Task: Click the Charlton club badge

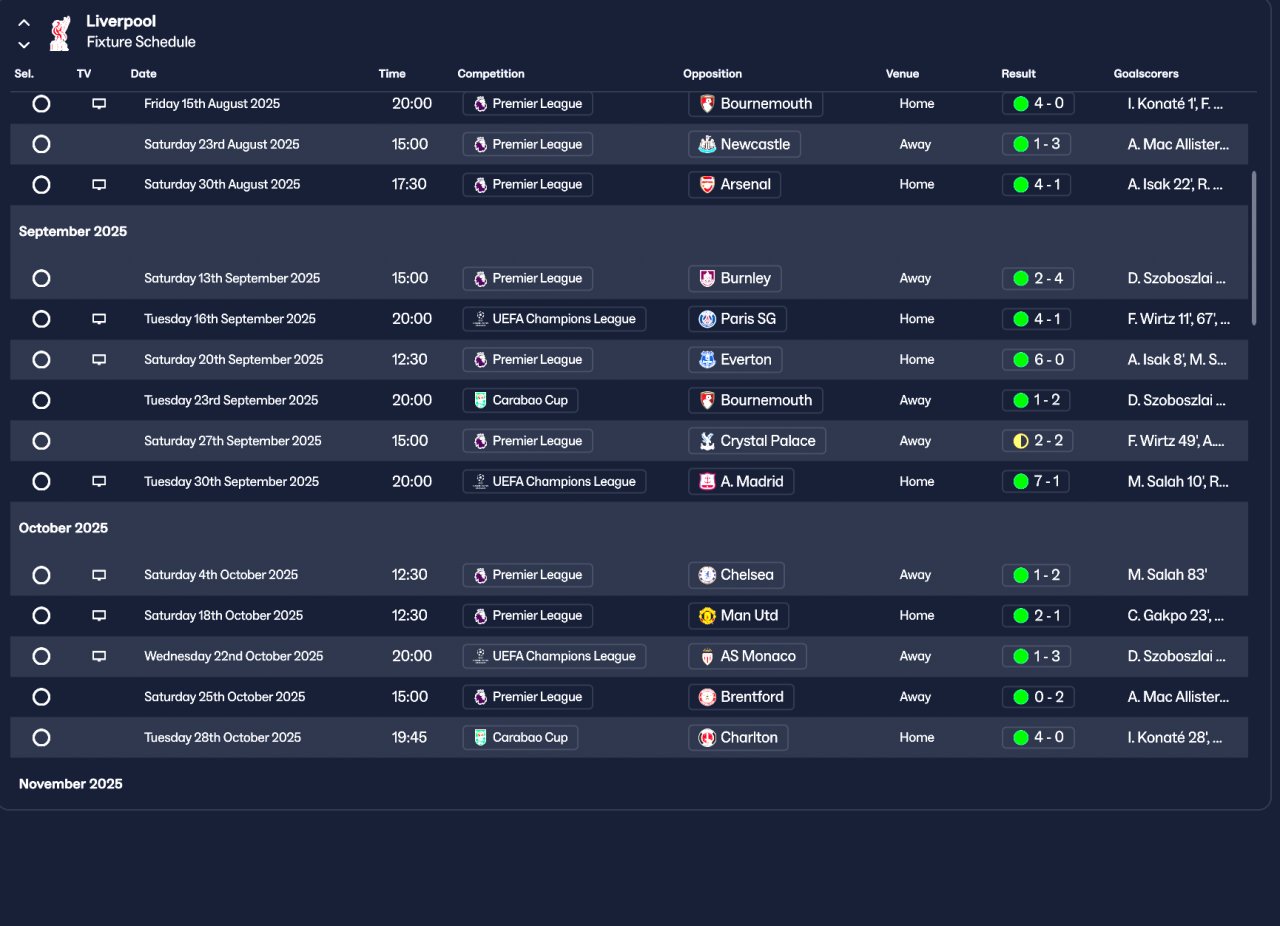Action: pos(707,737)
